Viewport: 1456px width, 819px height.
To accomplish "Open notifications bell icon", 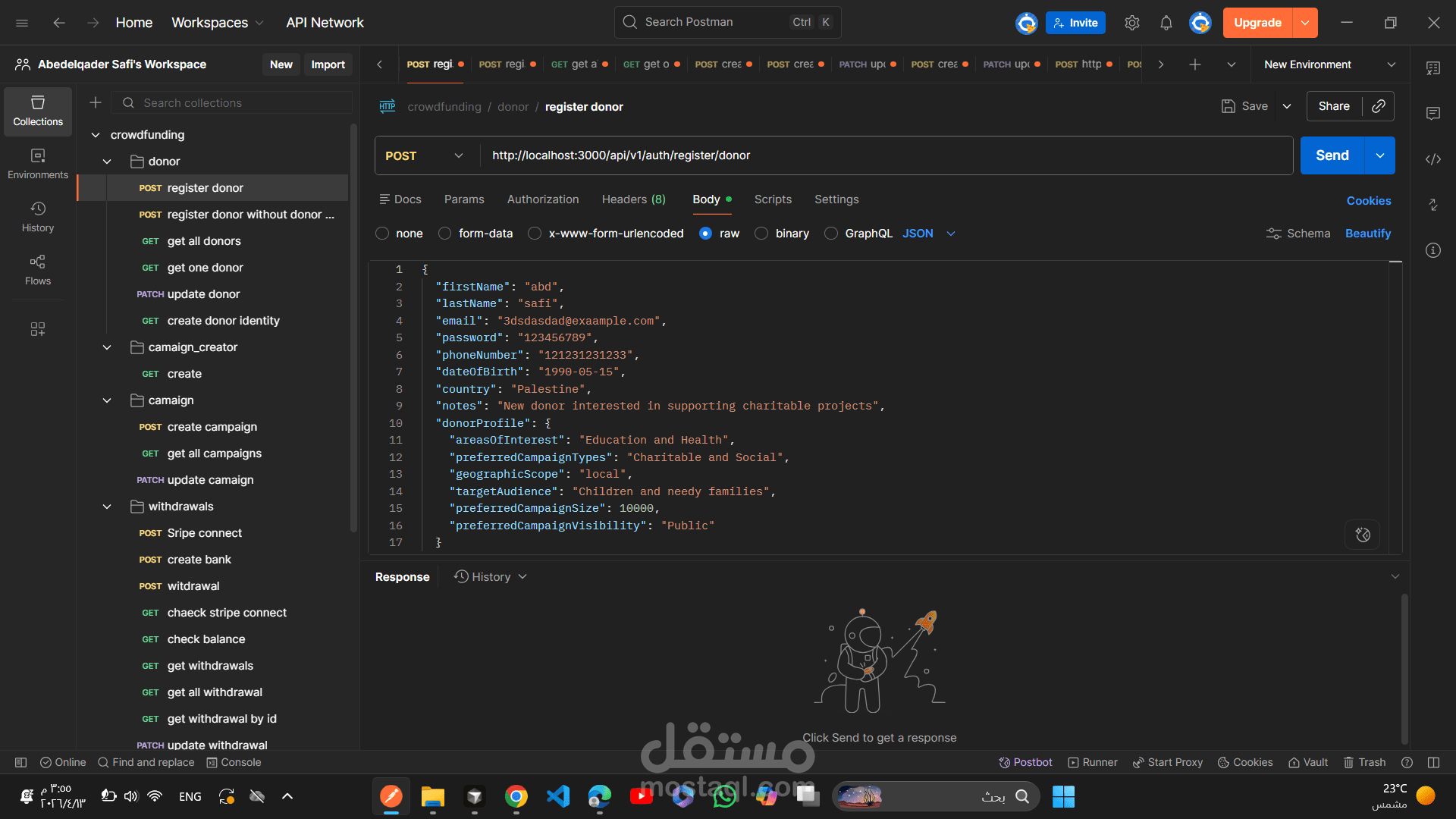I will 1166,23.
